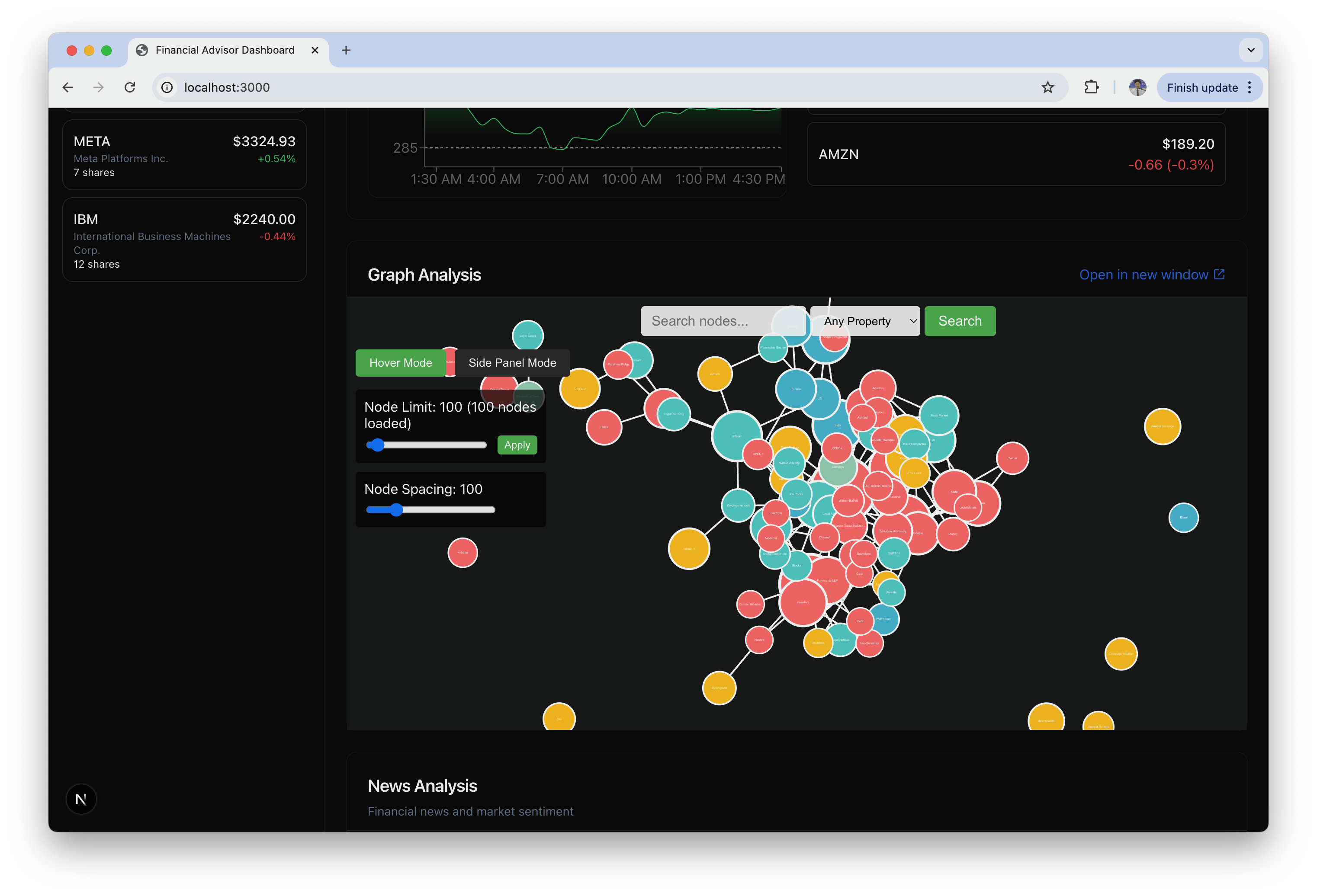The image size is (1317, 896).
Task: Click the Search nodes input field
Action: coord(708,321)
